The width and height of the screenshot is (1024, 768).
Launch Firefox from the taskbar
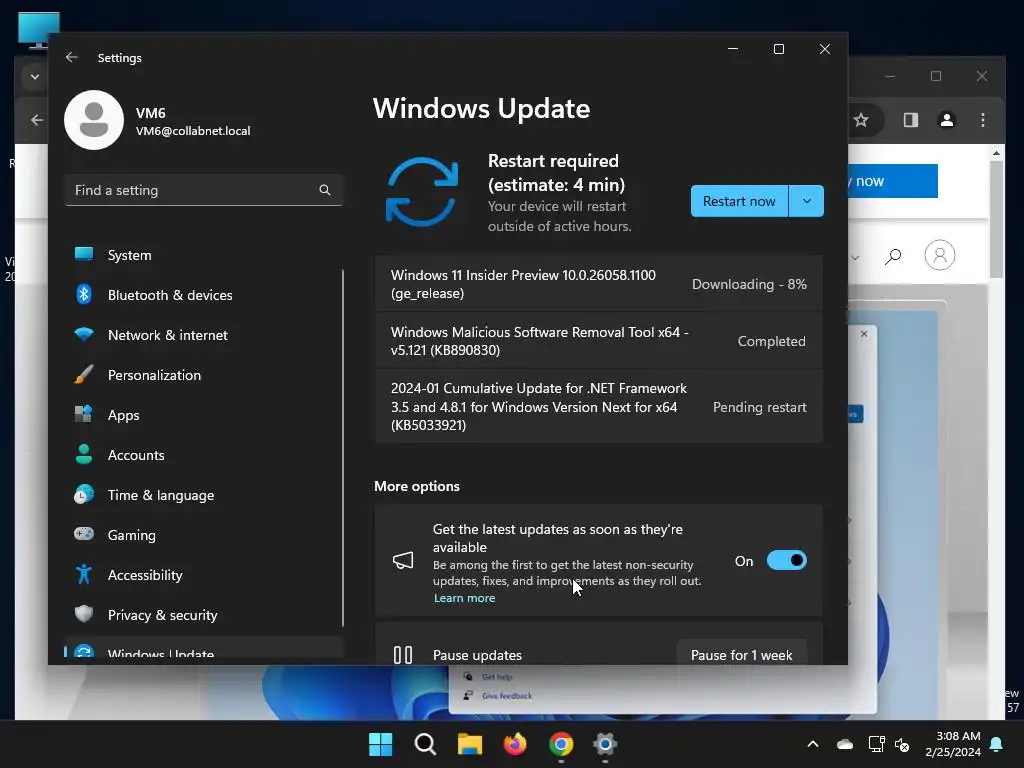click(515, 744)
